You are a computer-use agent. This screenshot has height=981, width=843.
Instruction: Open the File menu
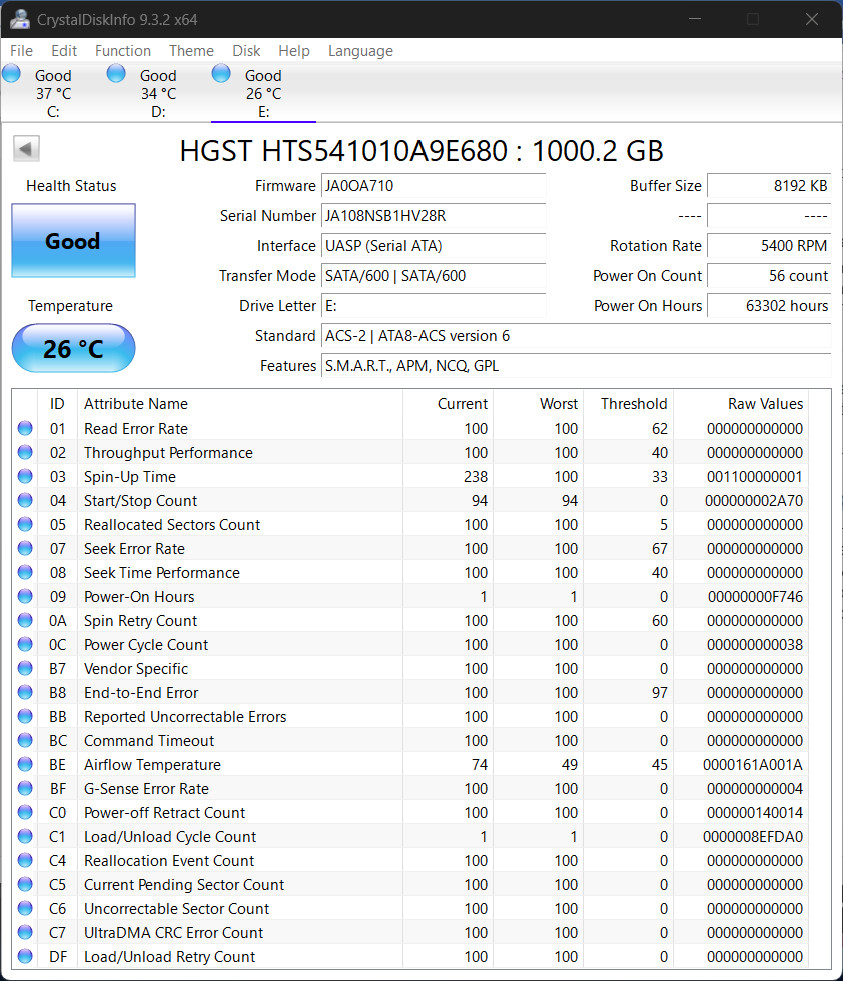tap(21, 51)
